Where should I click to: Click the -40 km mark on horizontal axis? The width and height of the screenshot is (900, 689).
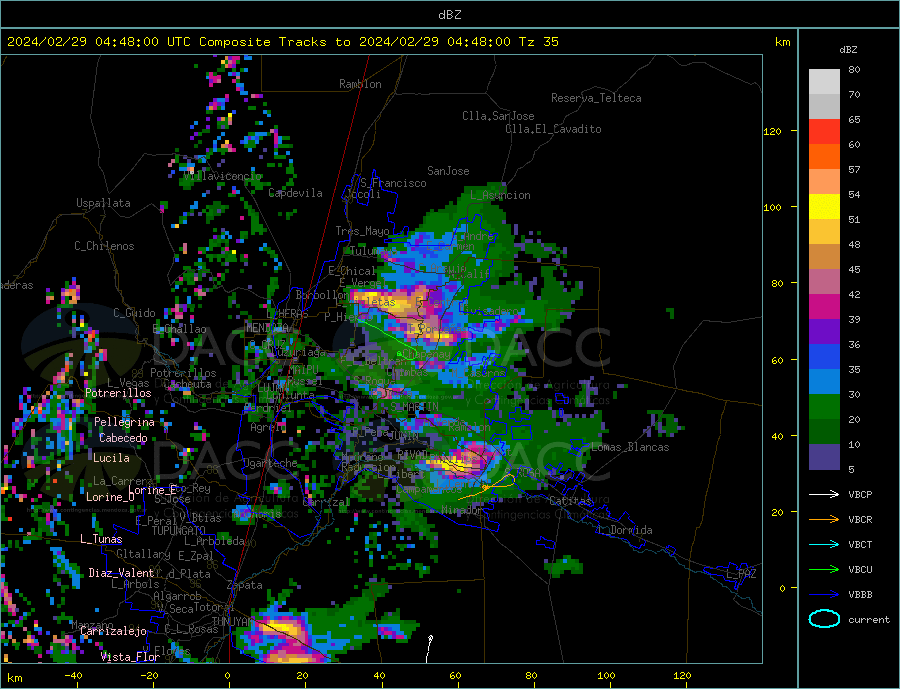coord(73,676)
